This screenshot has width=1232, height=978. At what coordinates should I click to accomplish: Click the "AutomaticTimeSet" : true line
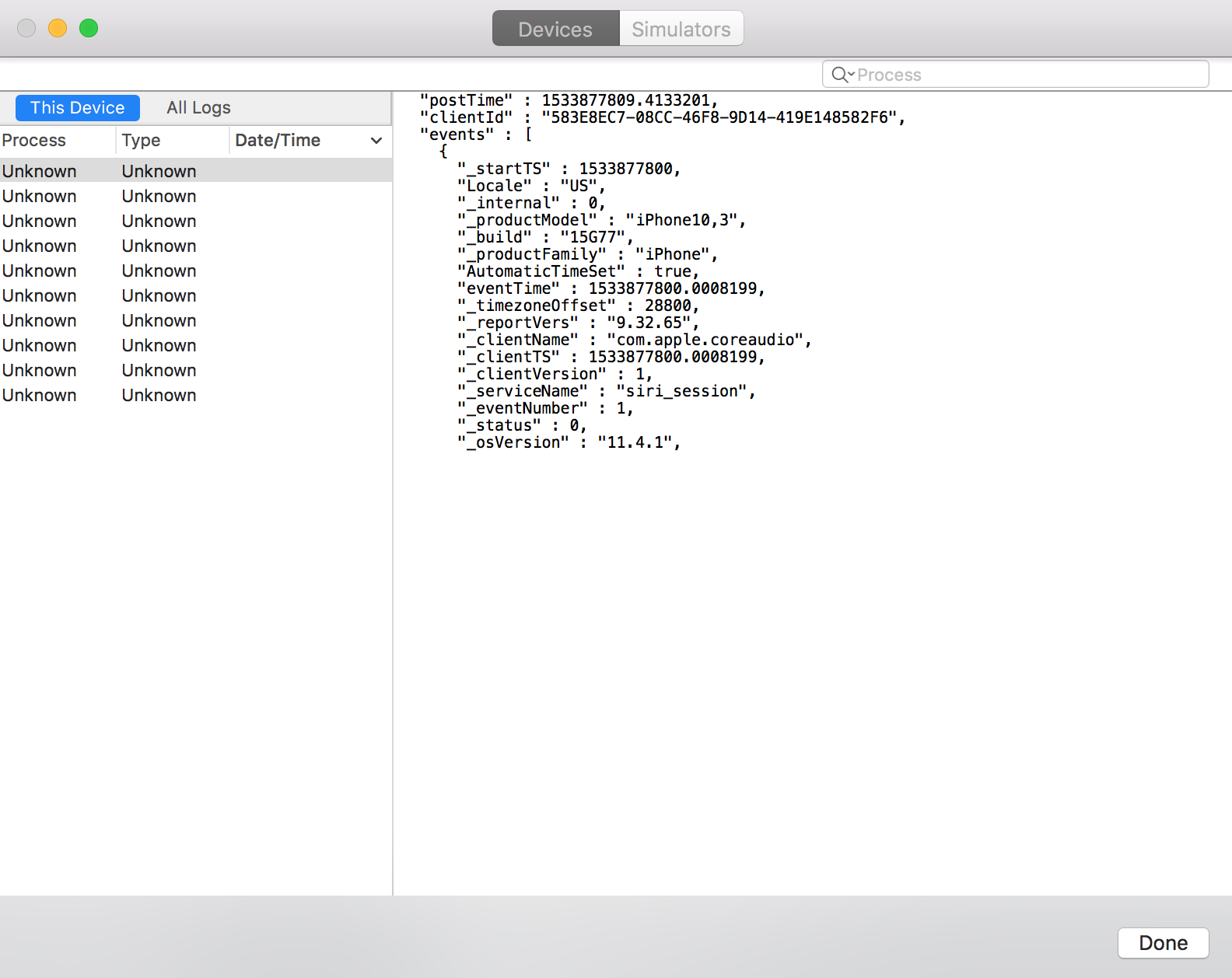point(578,271)
